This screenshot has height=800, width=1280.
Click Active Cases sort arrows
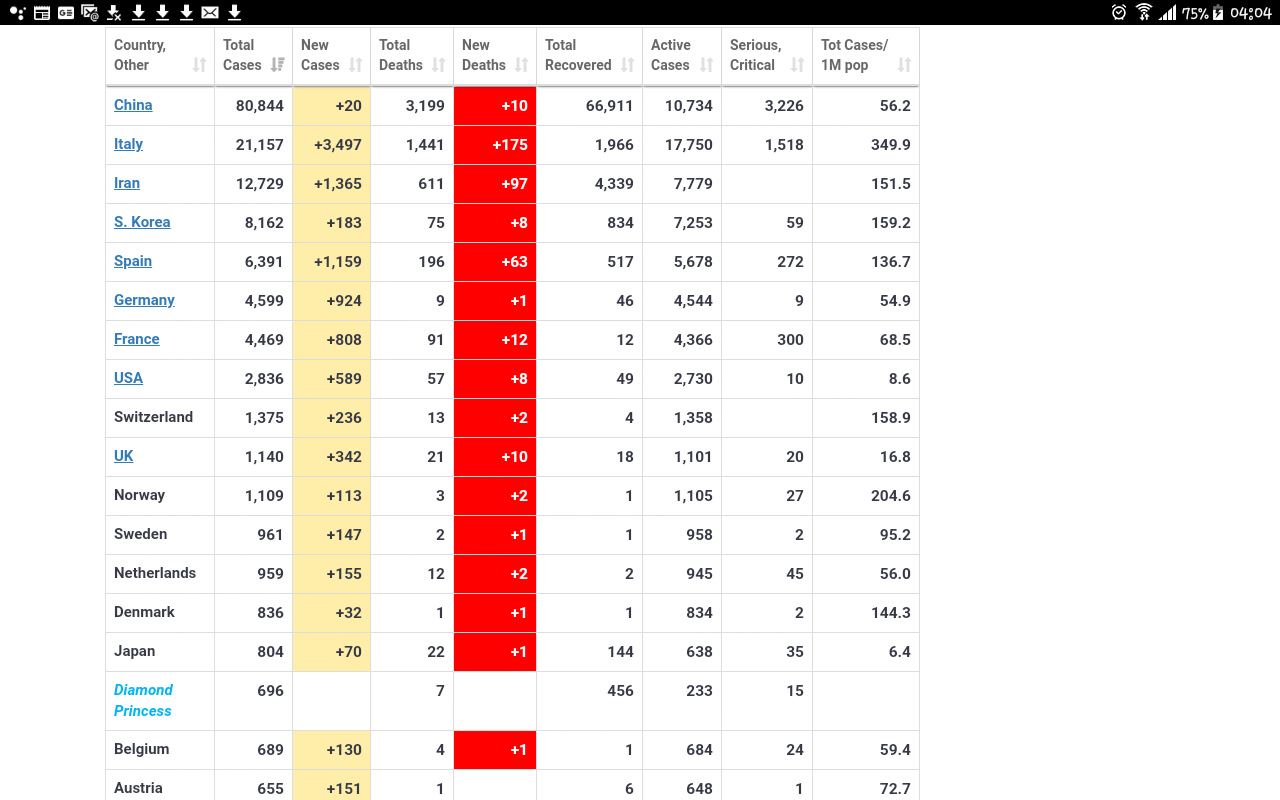[x=707, y=65]
